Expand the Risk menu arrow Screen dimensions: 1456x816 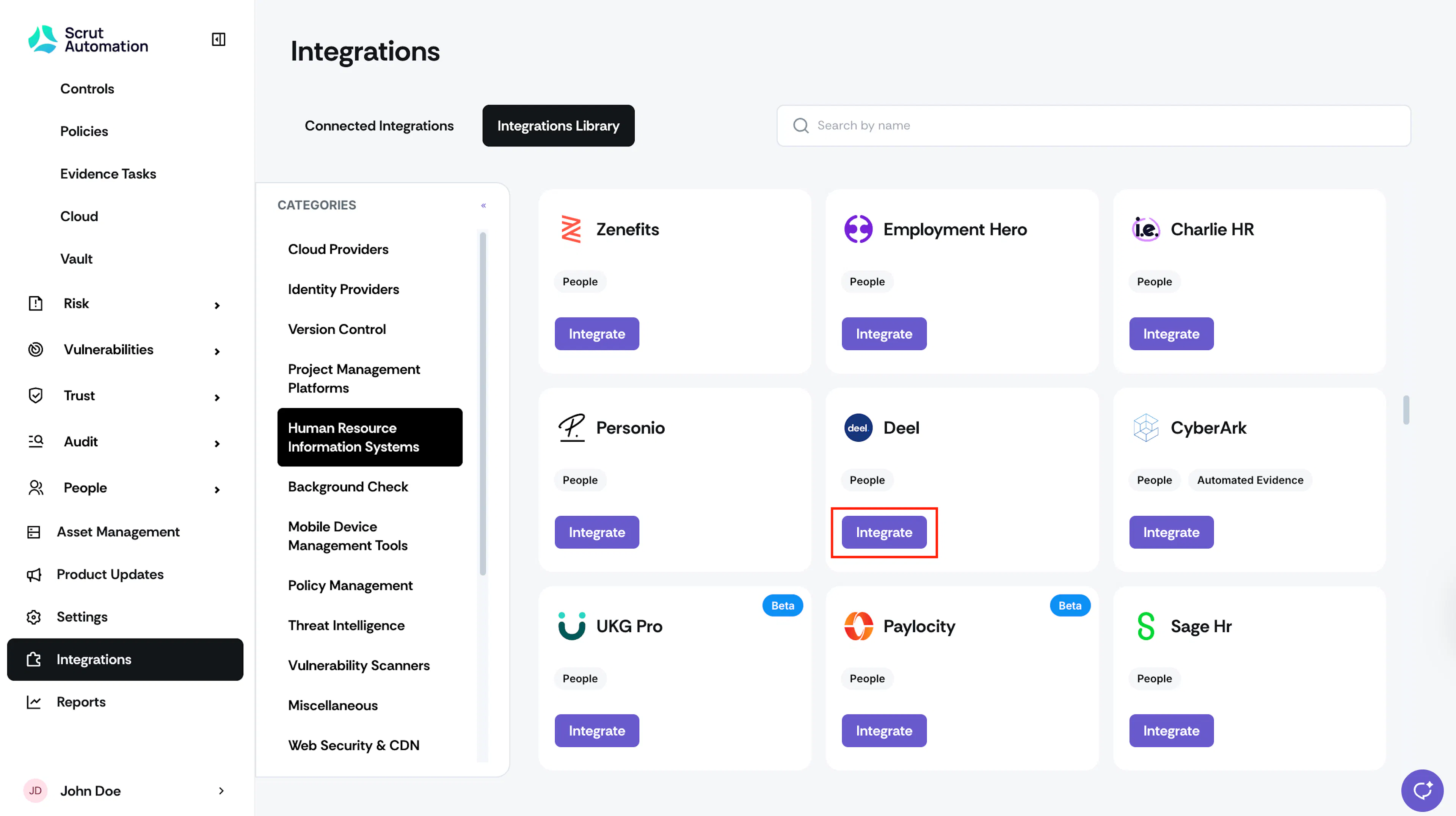pyautogui.click(x=217, y=305)
